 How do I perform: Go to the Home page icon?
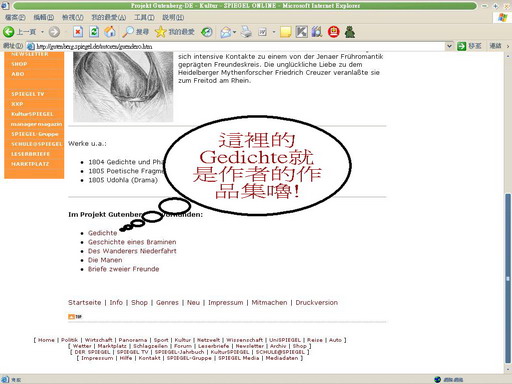click(110, 32)
